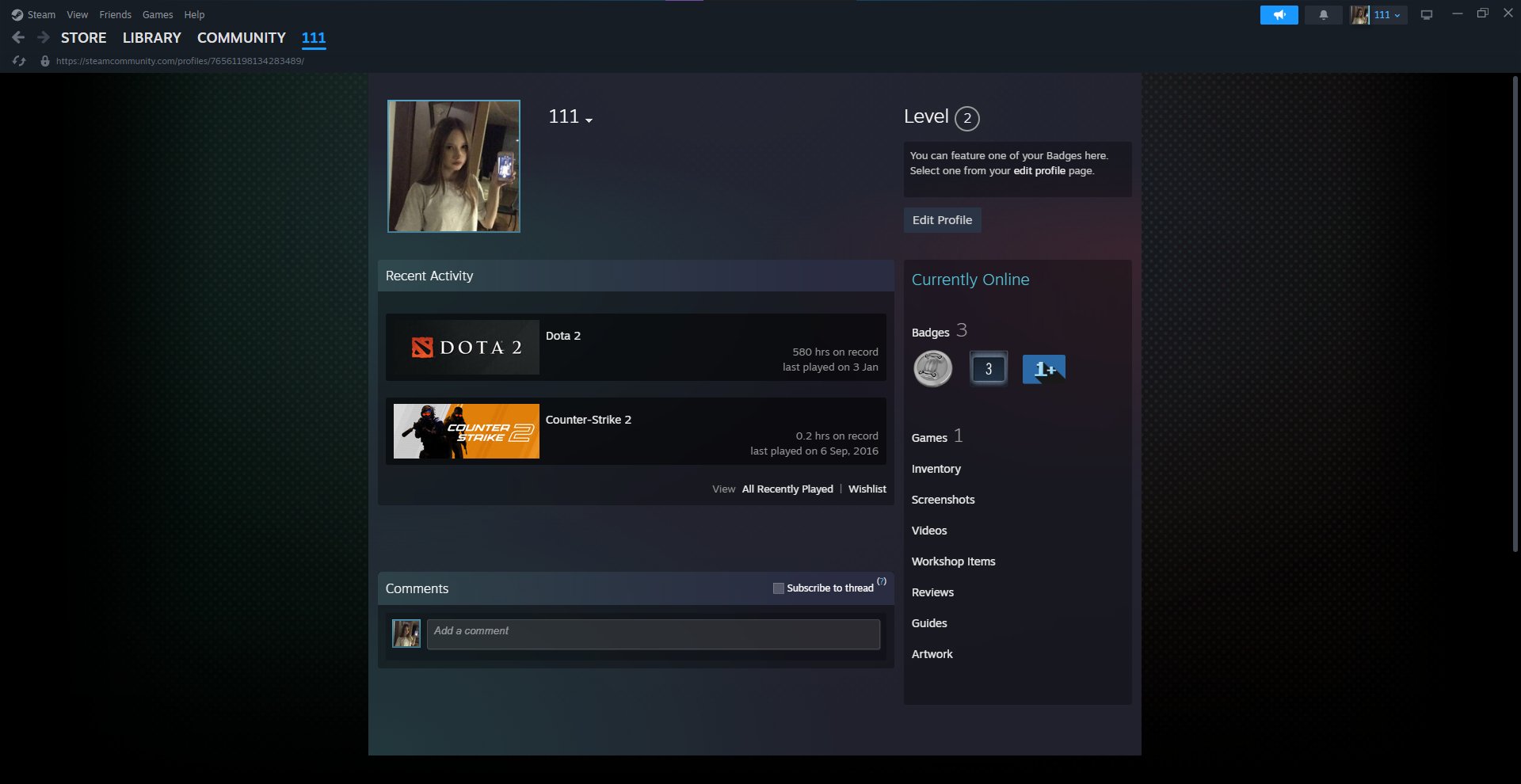1521x784 pixels.
Task: Click the vertical page scrollbar
Action: pos(1515,314)
